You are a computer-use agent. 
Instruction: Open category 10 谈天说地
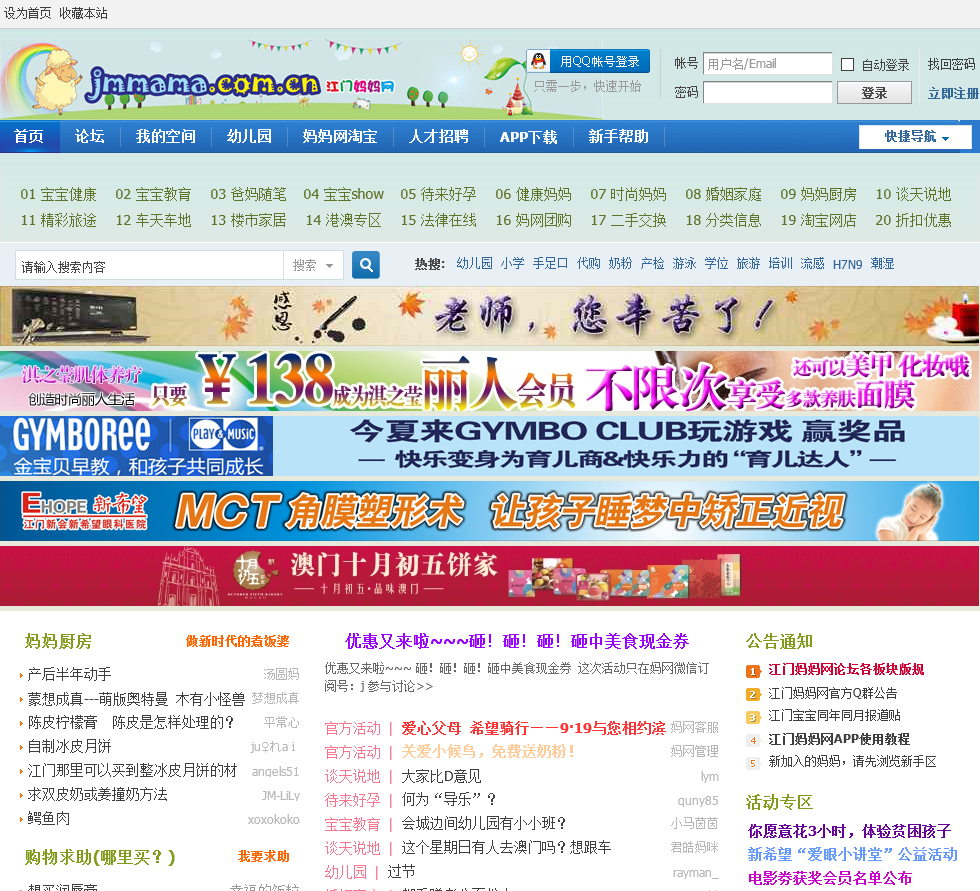tap(913, 194)
